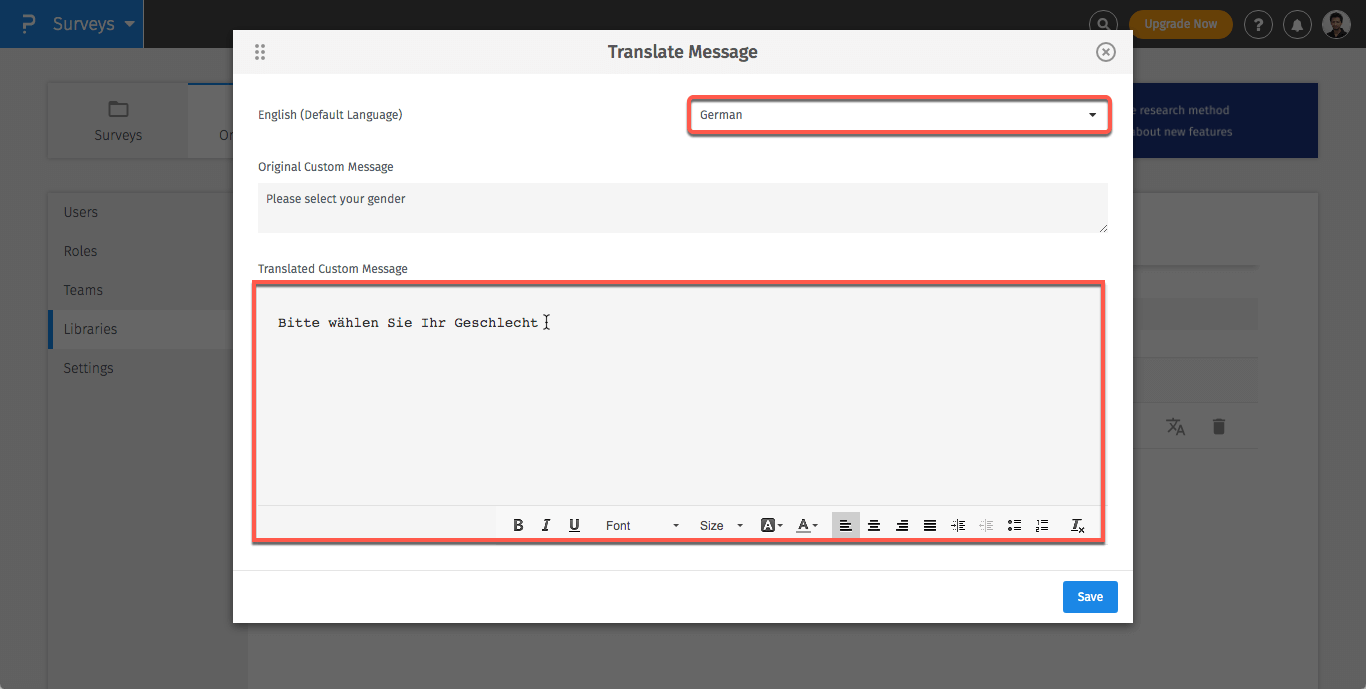The image size is (1366, 689).
Task: Justify the translated text
Action: coord(930,525)
